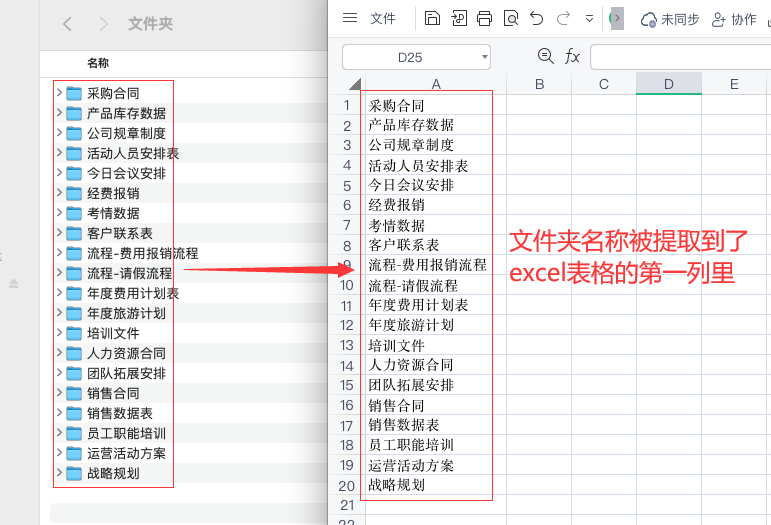Click the 员工职能培训 folder icon
771x525 pixels.
(x=74, y=434)
